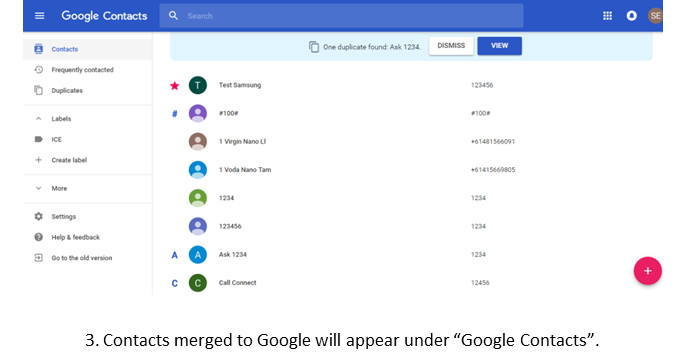This screenshot has width=686, height=362.
Task: Open the hamburger main menu
Action: (x=39, y=16)
